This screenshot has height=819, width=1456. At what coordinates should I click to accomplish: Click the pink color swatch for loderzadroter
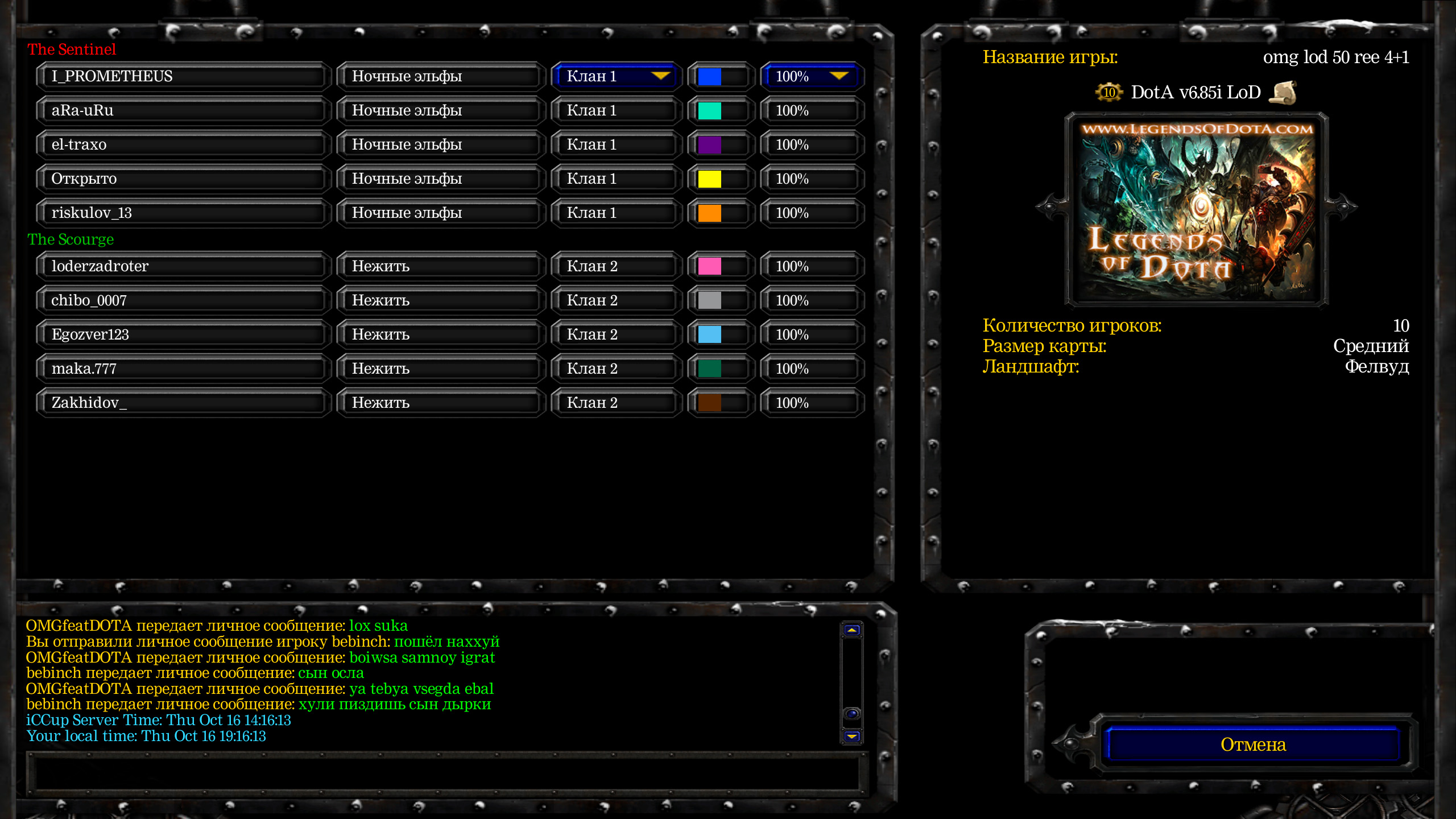pyautogui.click(x=709, y=266)
